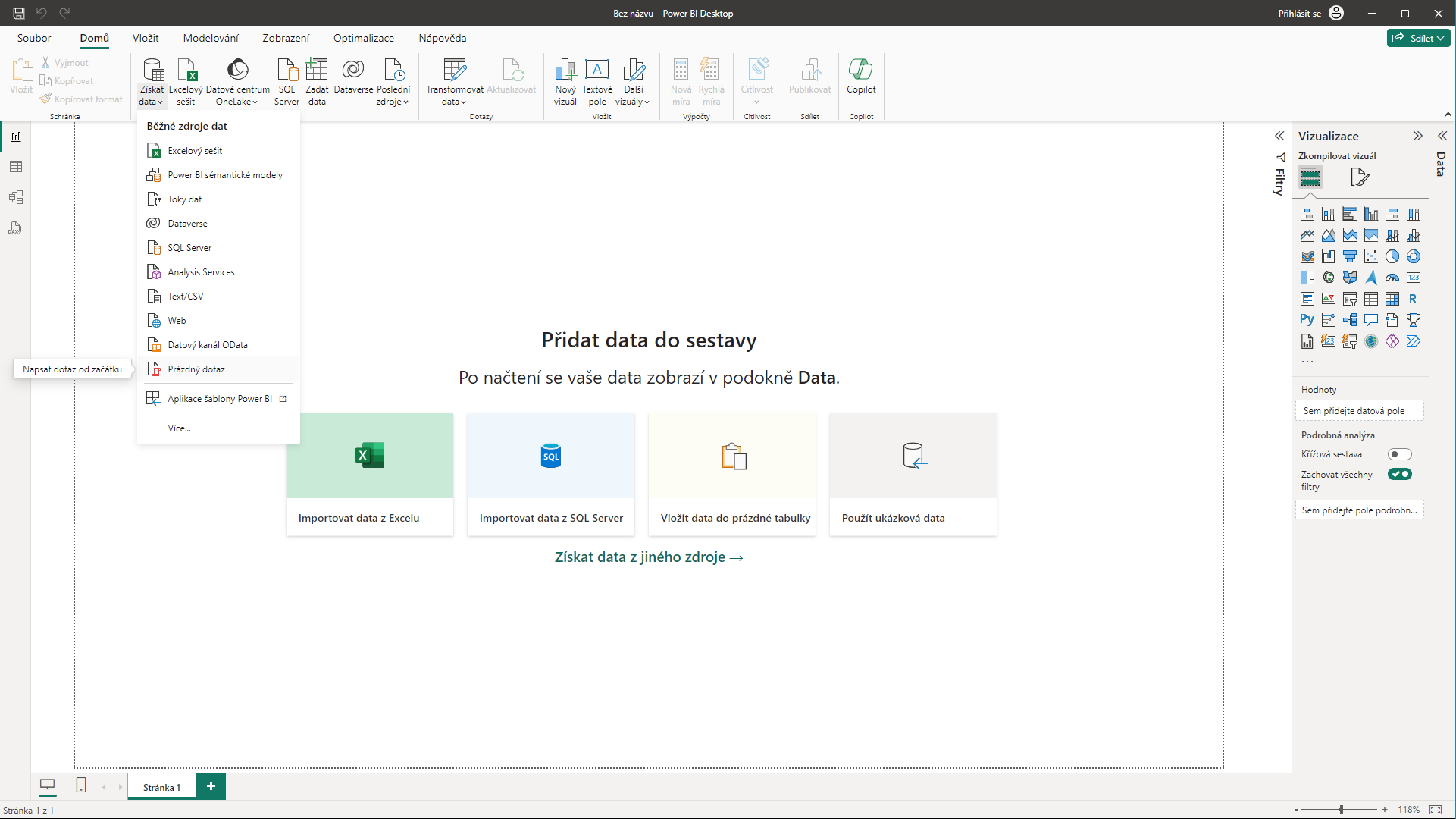The height and width of the screenshot is (819, 1456).
Task: Collapse the Vizualizace pane with double chevron
Action: pyautogui.click(x=1417, y=136)
